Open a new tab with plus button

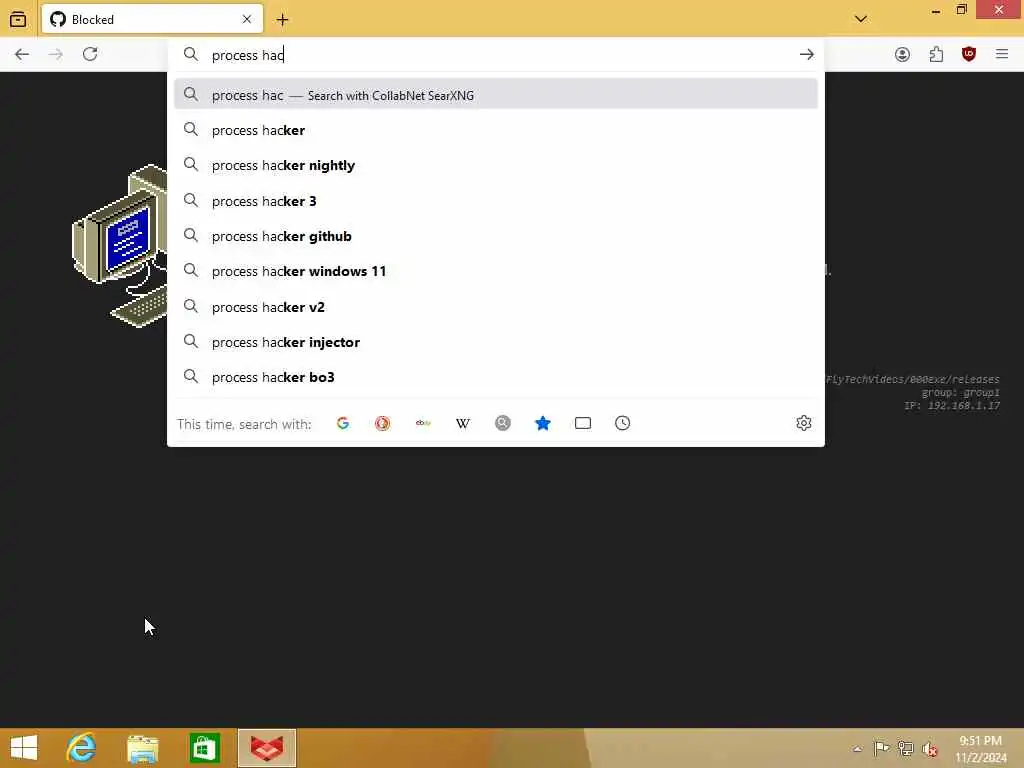click(x=282, y=20)
